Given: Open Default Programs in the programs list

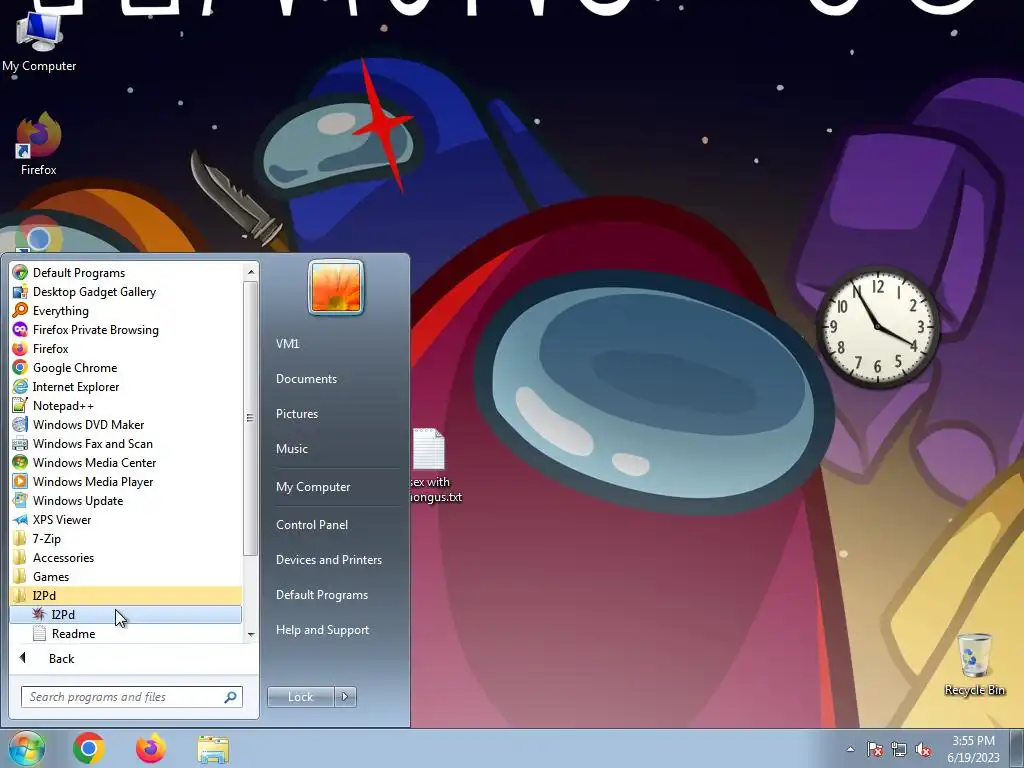Looking at the screenshot, I should pos(126,273).
